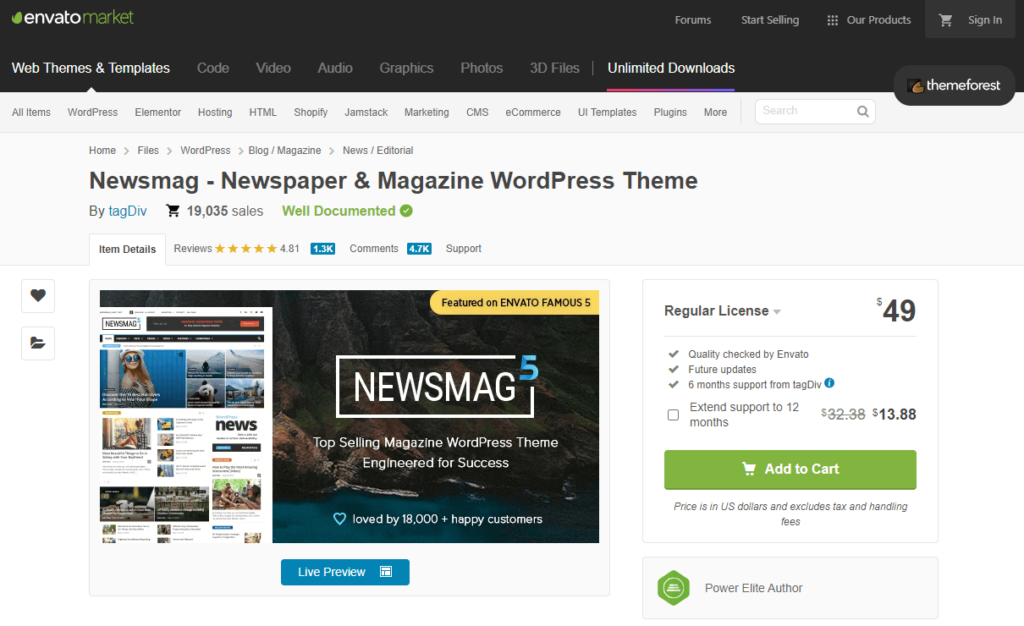Select the Jamstack category
This screenshot has height=626, width=1024.
point(366,112)
